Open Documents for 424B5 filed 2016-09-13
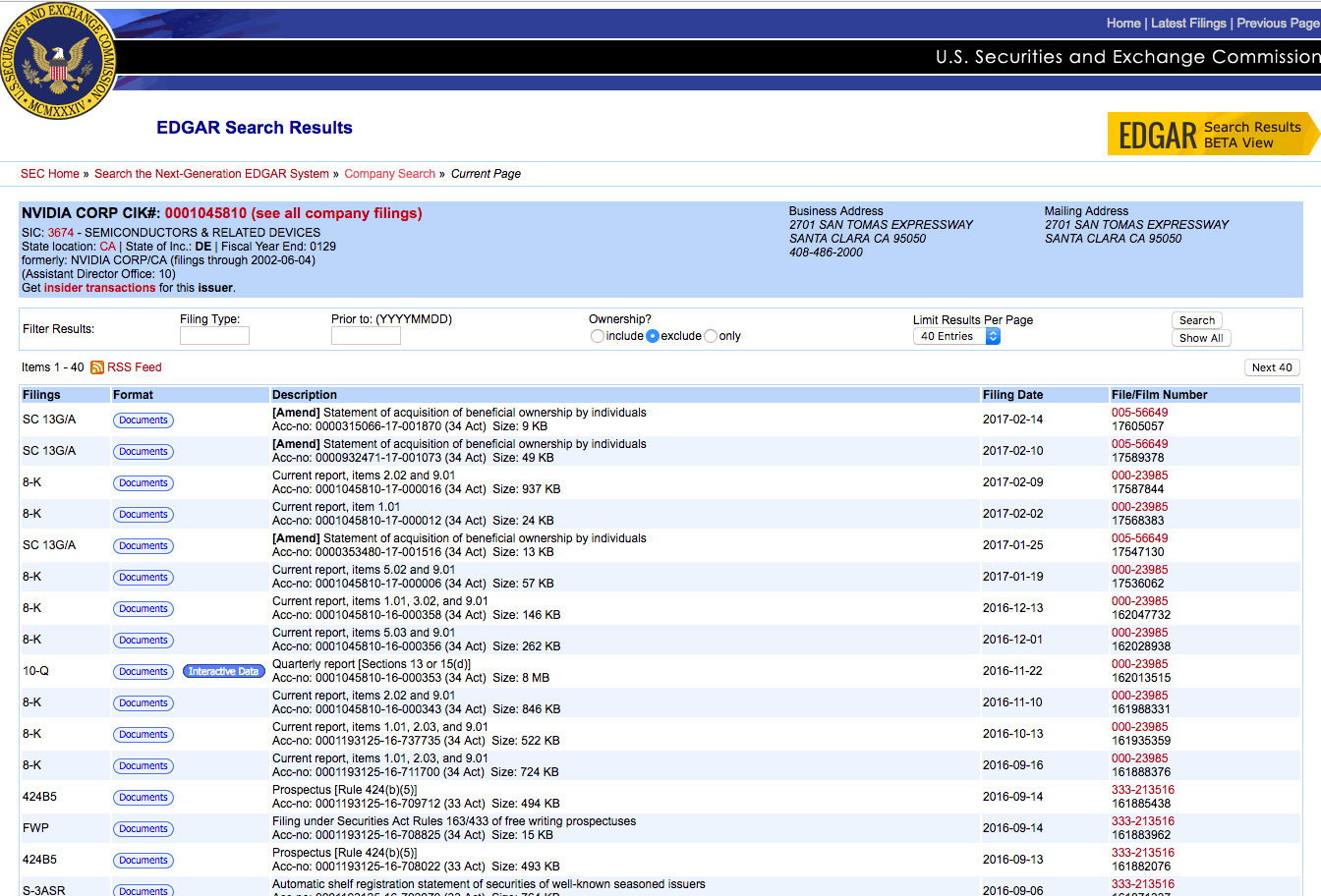Viewport: 1321px width, 896px height. click(x=144, y=861)
